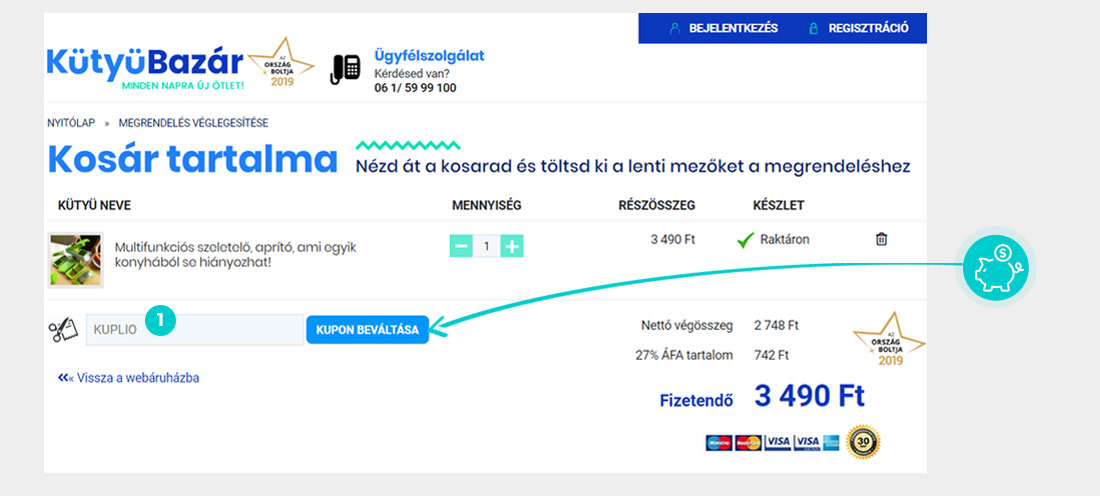Click the Nettó végösszeg 2 748 Ft value
The height and width of the screenshot is (496, 1100).
[777, 326]
